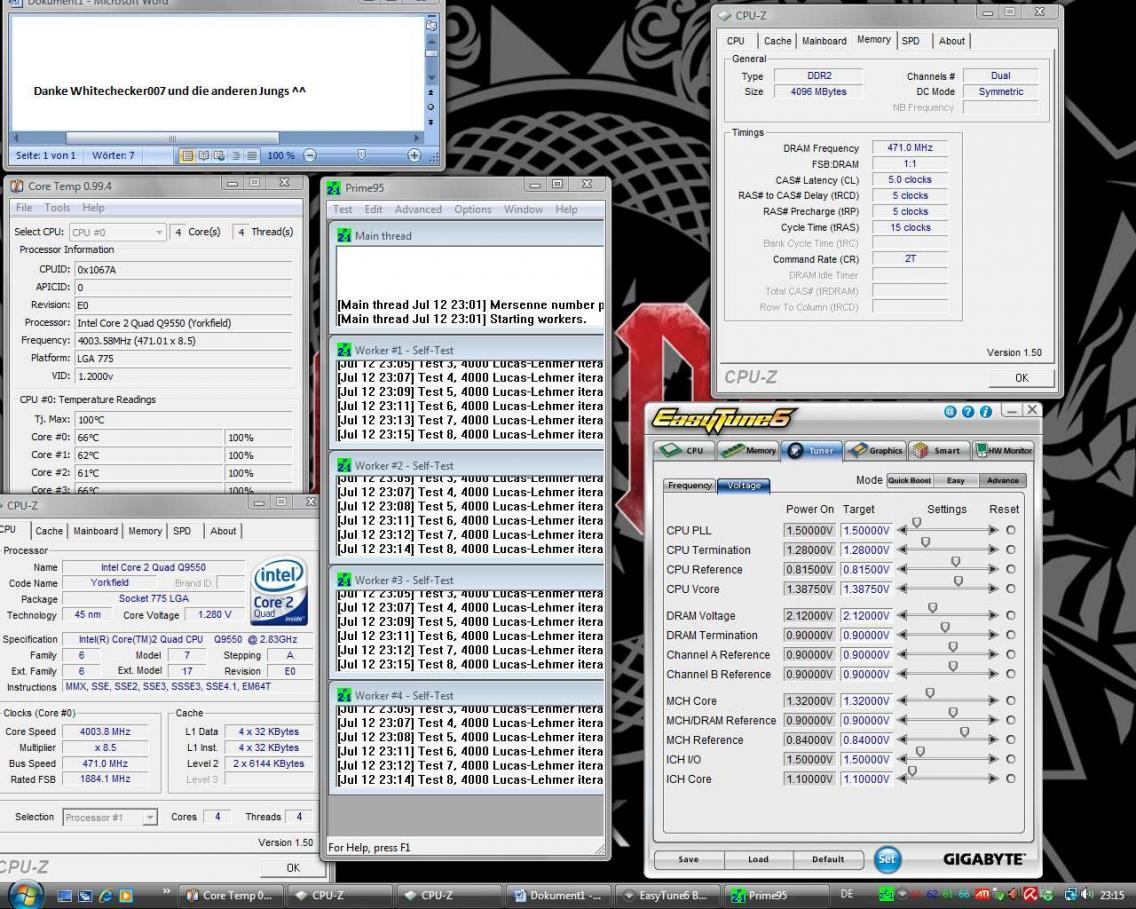This screenshot has width=1136, height=909.
Task: Click the Main thread window icon in Prime95
Action: (x=344, y=235)
